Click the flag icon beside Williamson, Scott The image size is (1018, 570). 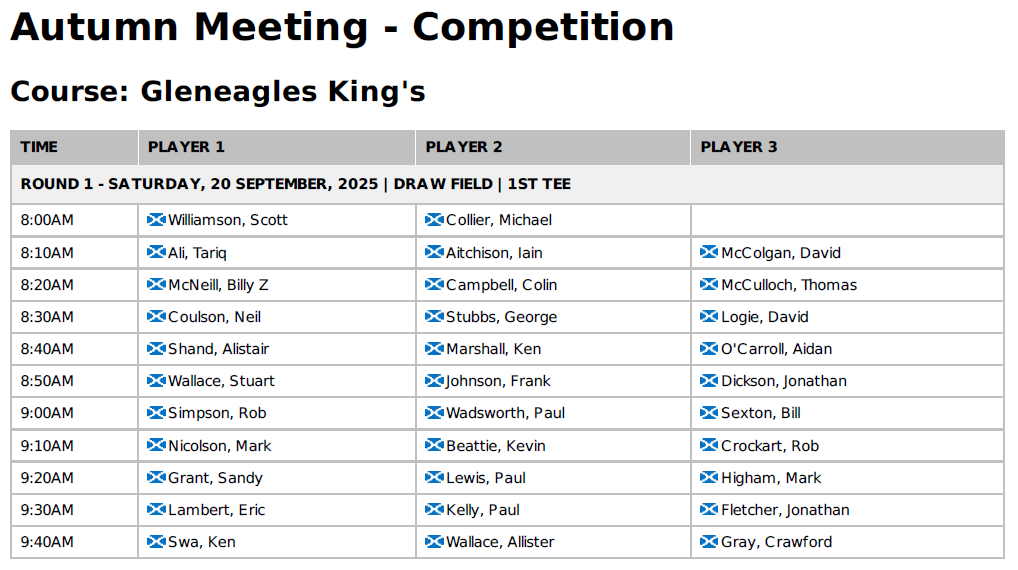[x=156, y=219]
